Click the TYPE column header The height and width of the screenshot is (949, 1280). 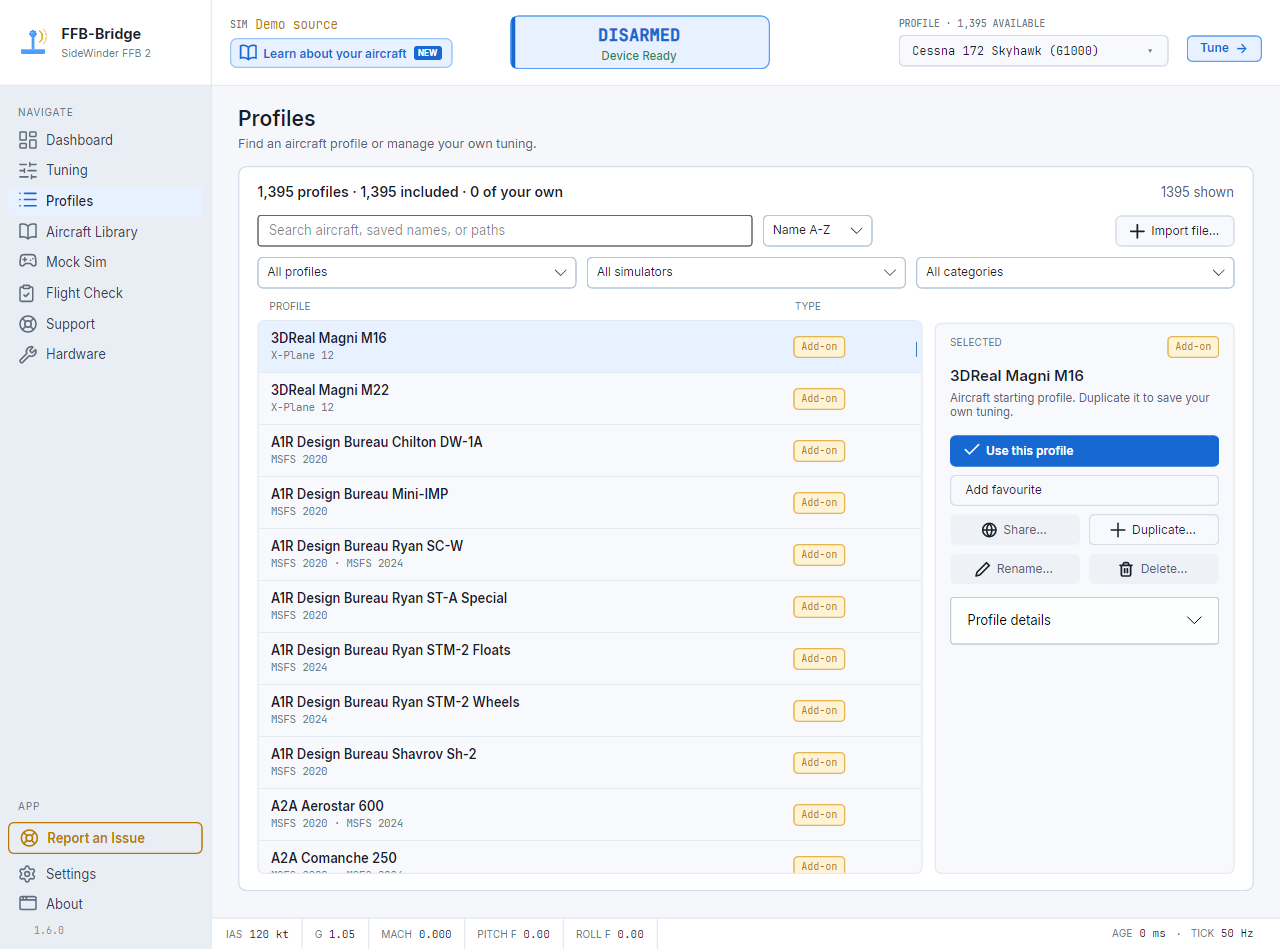tap(808, 306)
